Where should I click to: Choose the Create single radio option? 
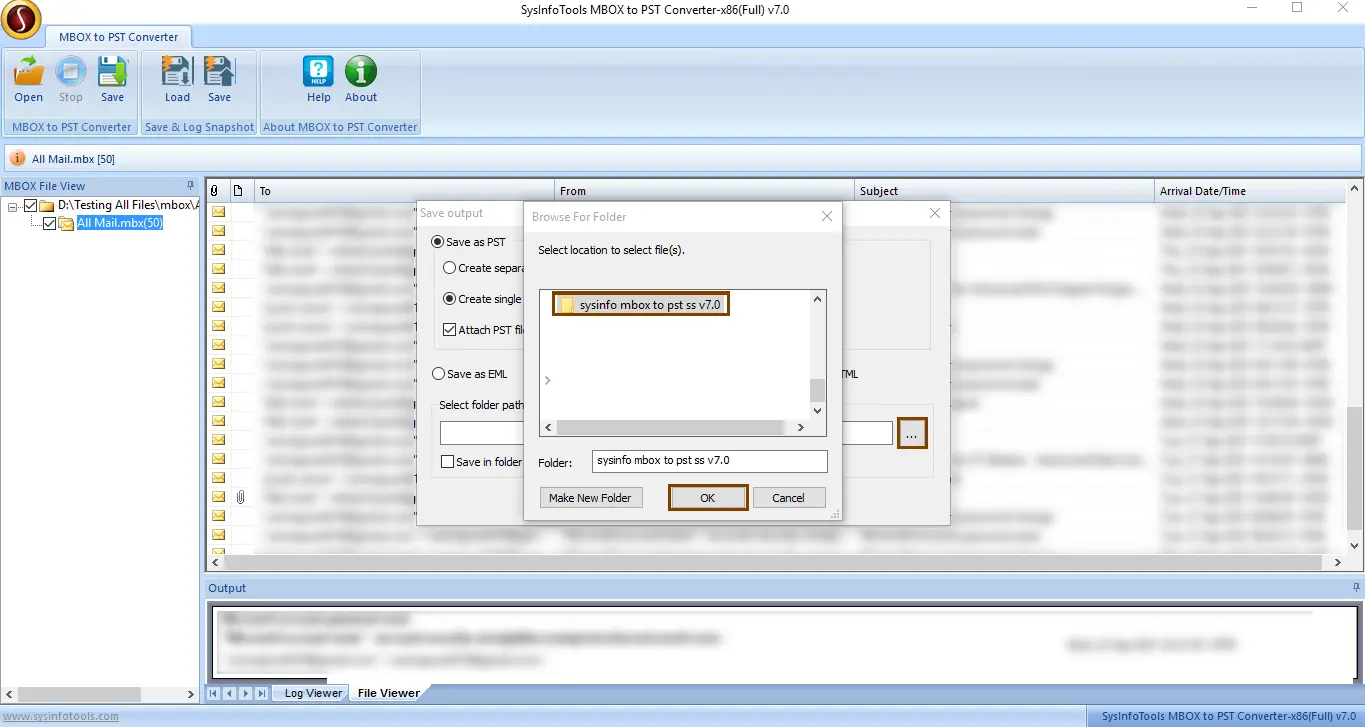click(x=450, y=299)
